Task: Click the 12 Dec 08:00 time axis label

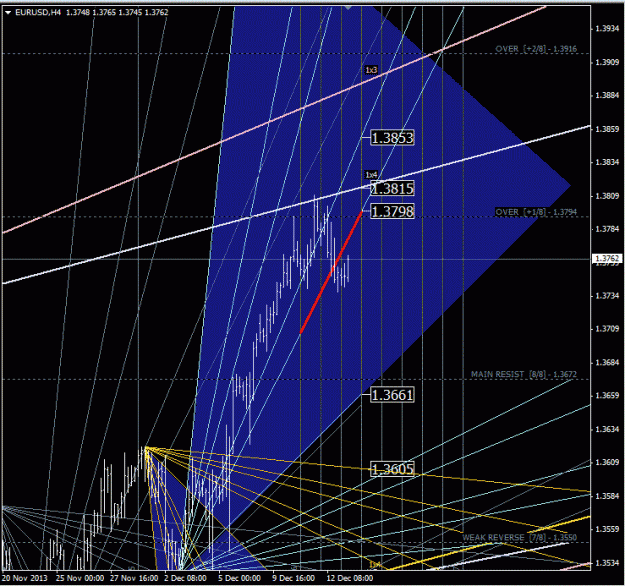Action: pos(350,578)
